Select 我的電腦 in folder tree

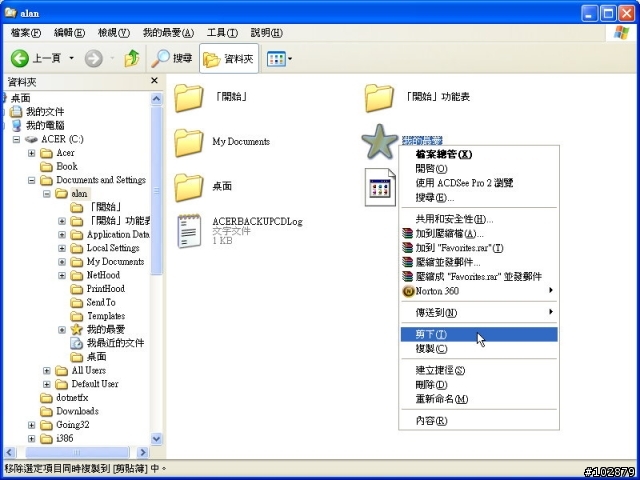(x=37, y=125)
